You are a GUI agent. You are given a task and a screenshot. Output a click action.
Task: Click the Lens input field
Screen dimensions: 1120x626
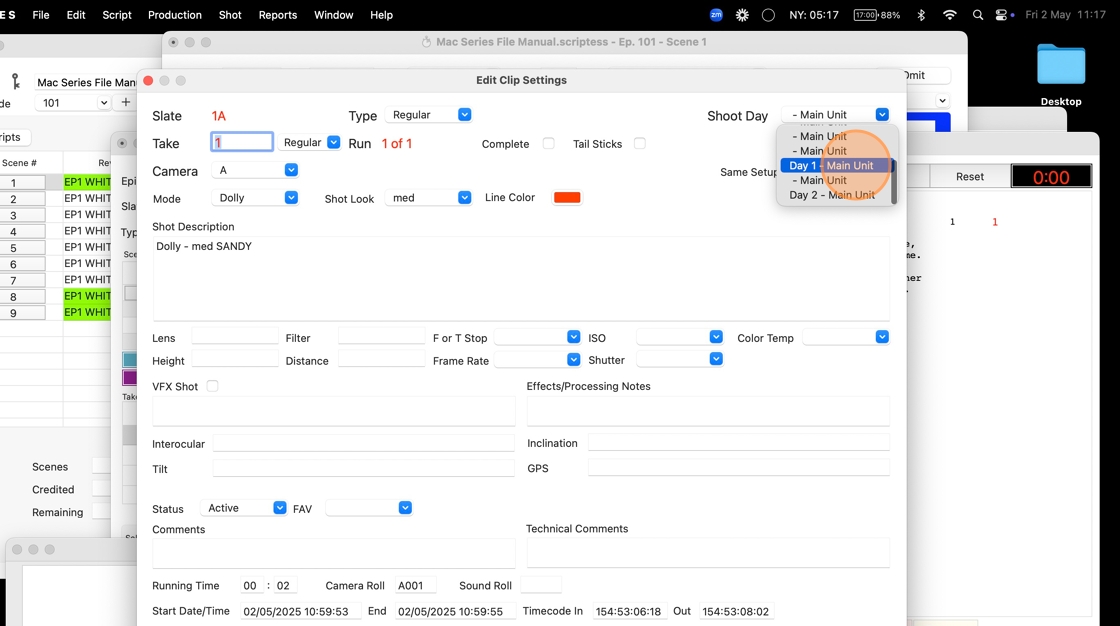click(235, 337)
